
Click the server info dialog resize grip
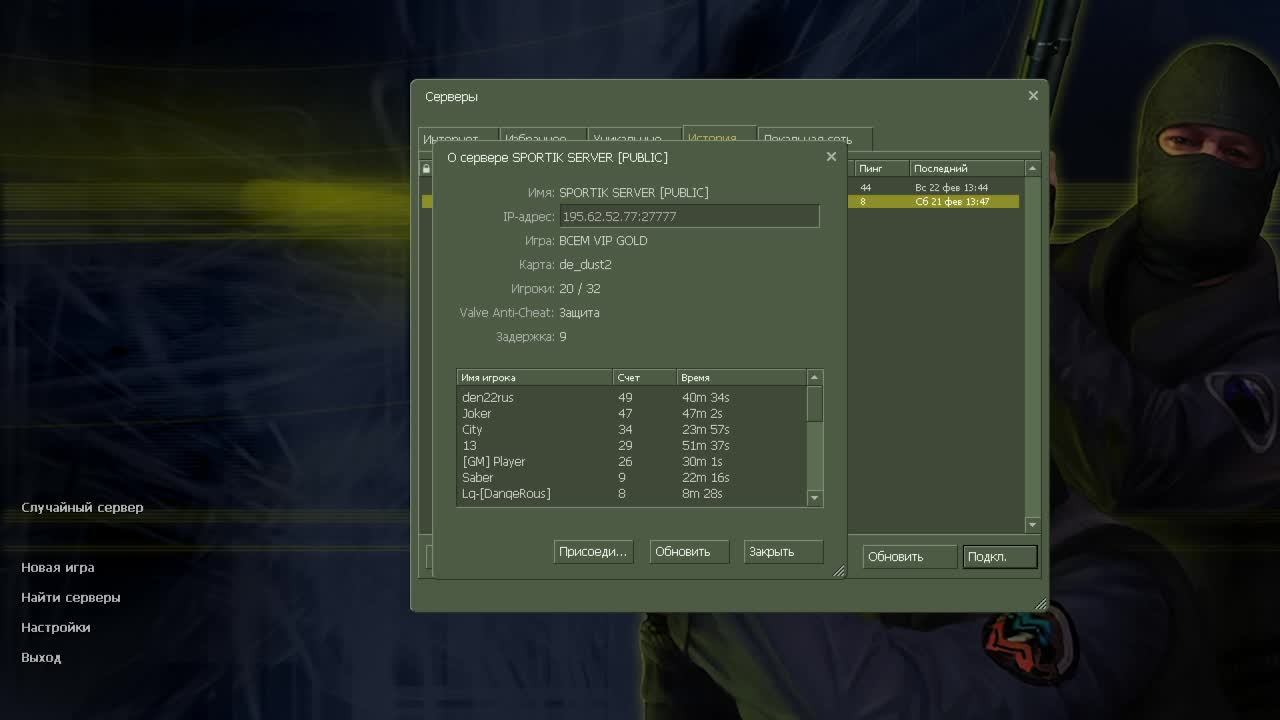click(839, 571)
